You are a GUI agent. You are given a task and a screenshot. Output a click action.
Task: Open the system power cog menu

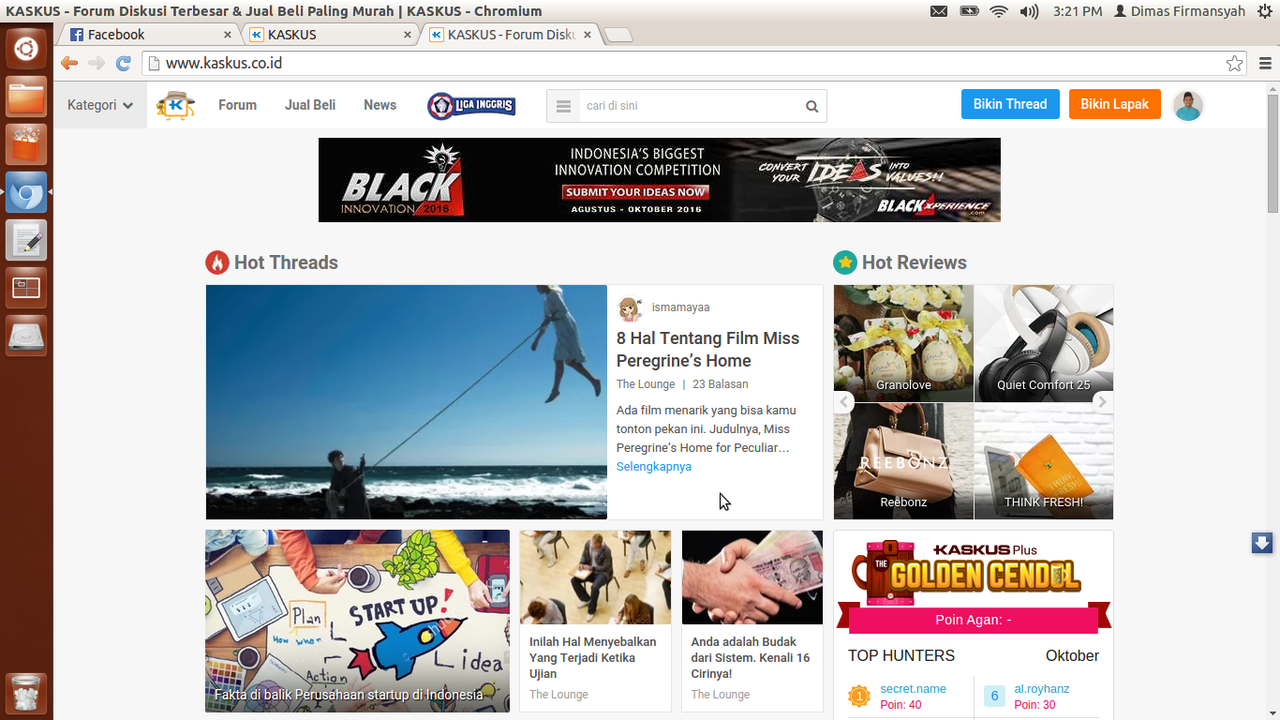(x=1264, y=11)
